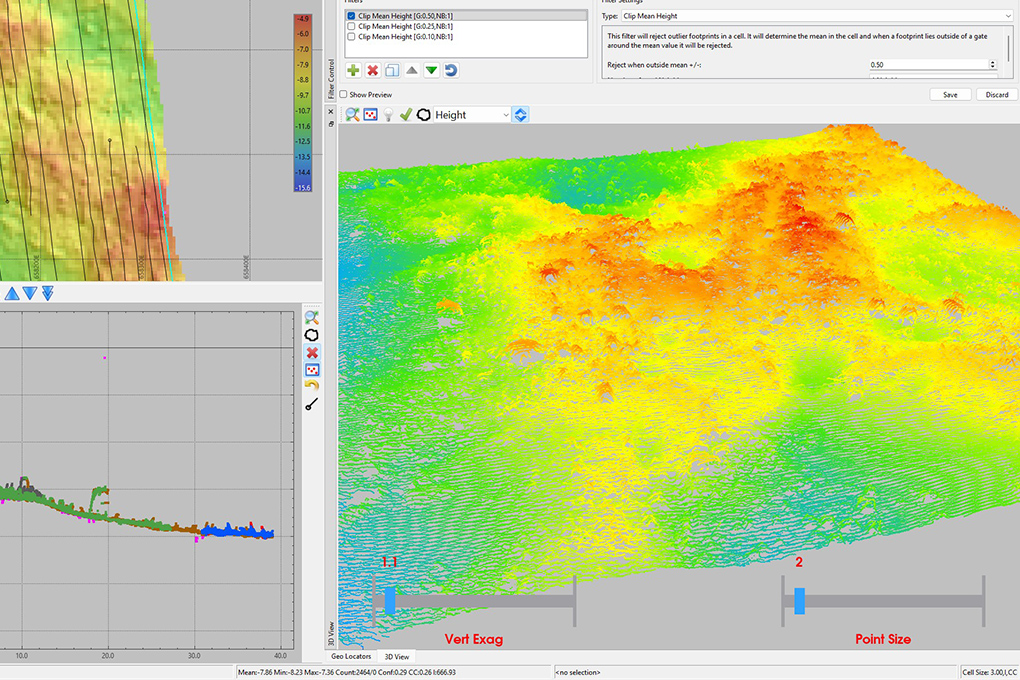Viewport: 1020px width, 680px height.
Task: Add a new filter with green plus
Action: pyautogui.click(x=353, y=70)
